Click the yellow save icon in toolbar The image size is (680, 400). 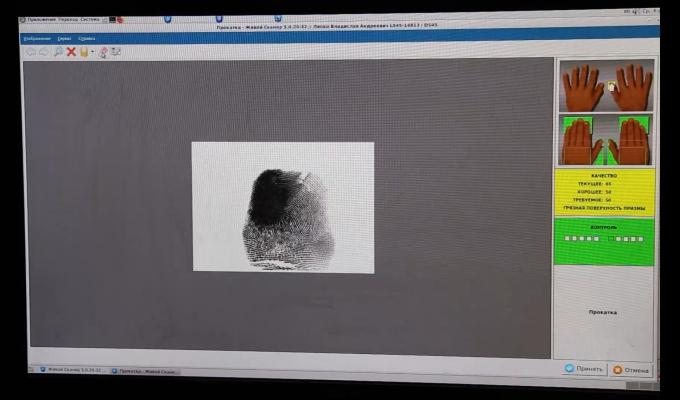coord(84,51)
